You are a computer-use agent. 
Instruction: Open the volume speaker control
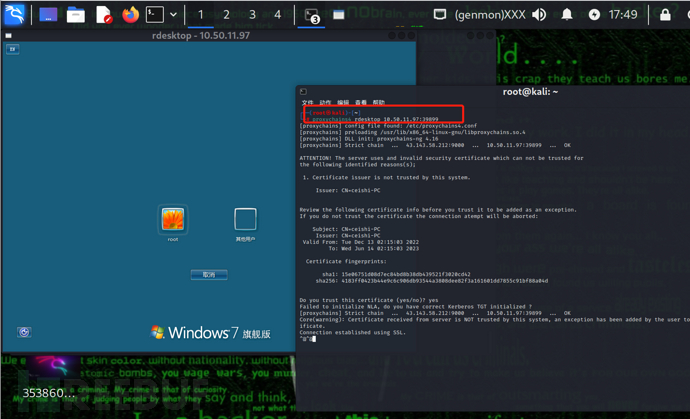[x=540, y=15]
